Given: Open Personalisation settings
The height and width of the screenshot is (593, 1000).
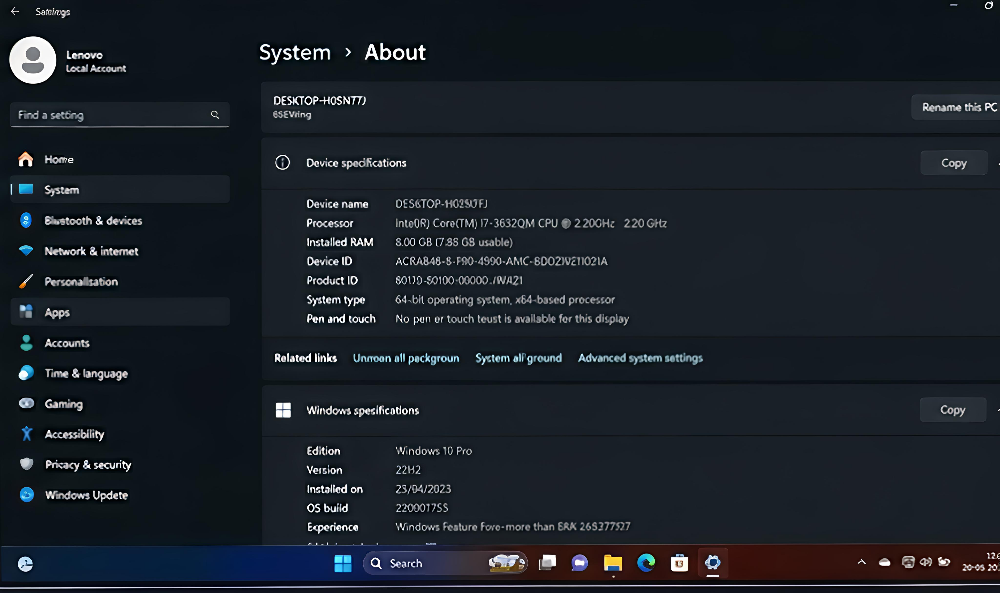Looking at the screenshot, I should (x=120, y=282).
